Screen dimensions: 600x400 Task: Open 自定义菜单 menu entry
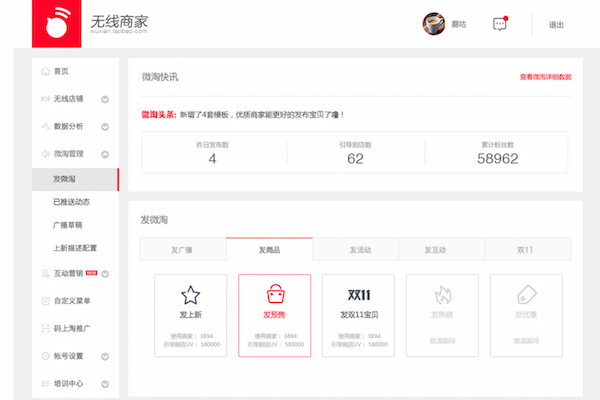(x=72, y=301)
